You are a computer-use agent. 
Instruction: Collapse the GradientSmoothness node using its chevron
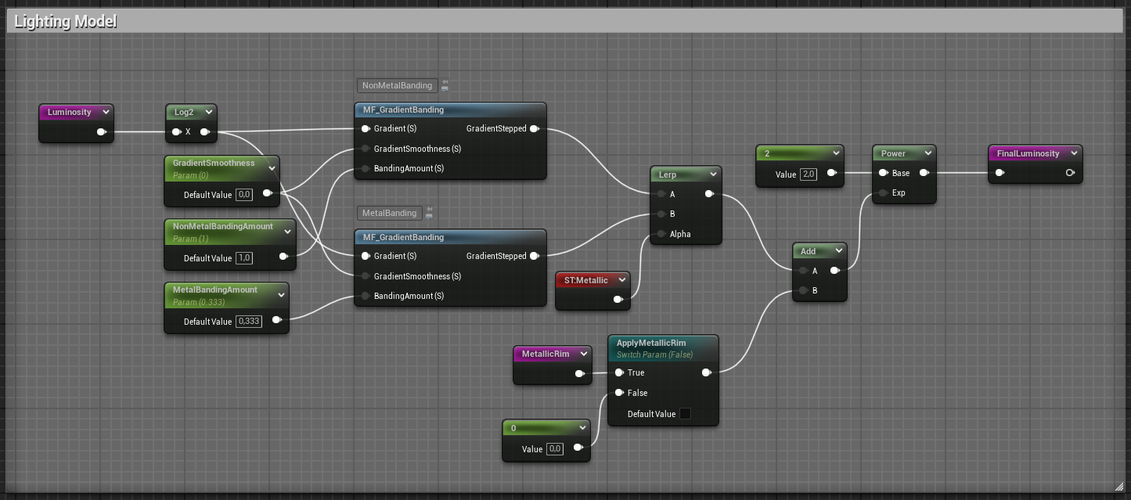coord(271,168)
